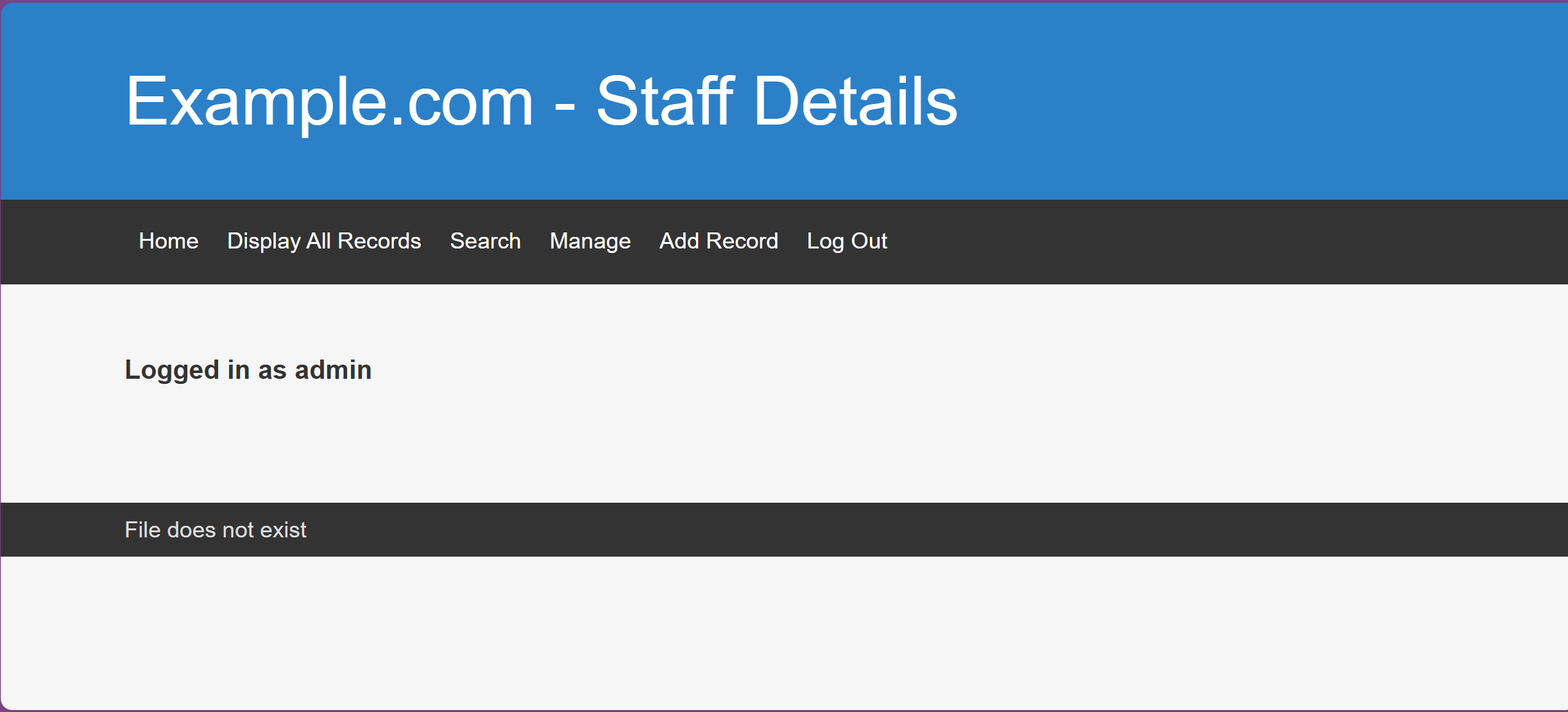The image size is (1568, 712).
Task: Click the word 'exist' in footer message
Action: click(283, 530)
